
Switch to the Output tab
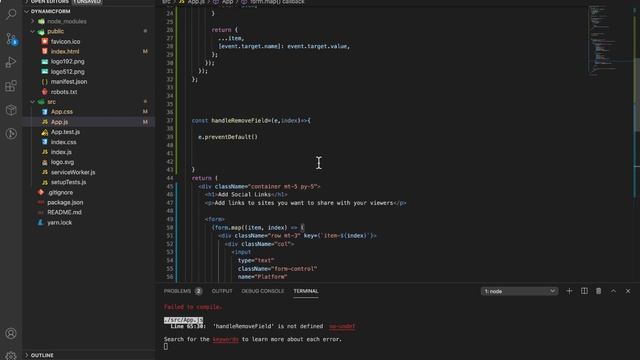pyautogui.click(x=222, y=291)
